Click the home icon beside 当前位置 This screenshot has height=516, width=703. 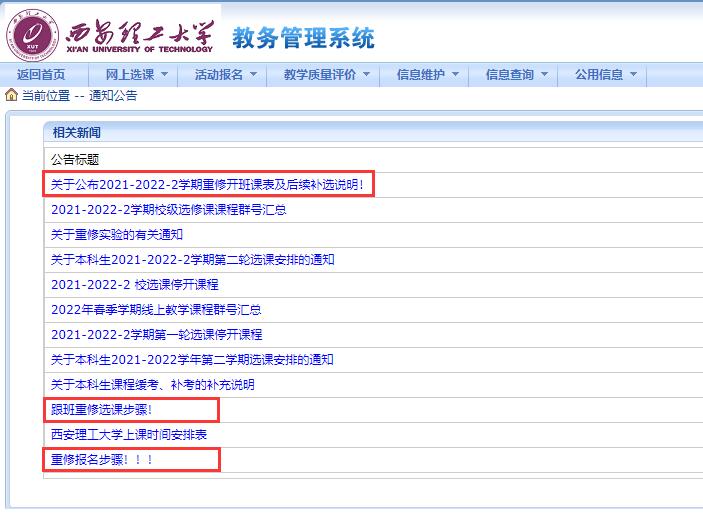point(11,96)
